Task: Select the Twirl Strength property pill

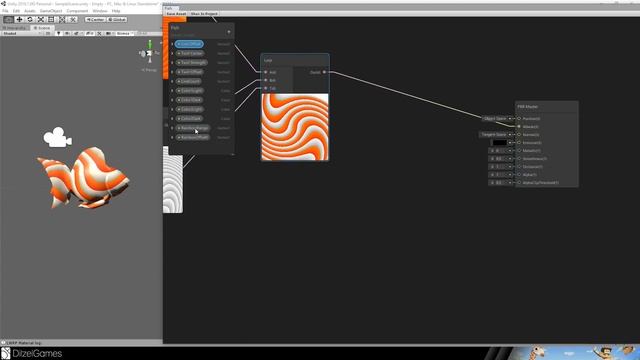Action: pyautogui.click(x=191, y=62)
